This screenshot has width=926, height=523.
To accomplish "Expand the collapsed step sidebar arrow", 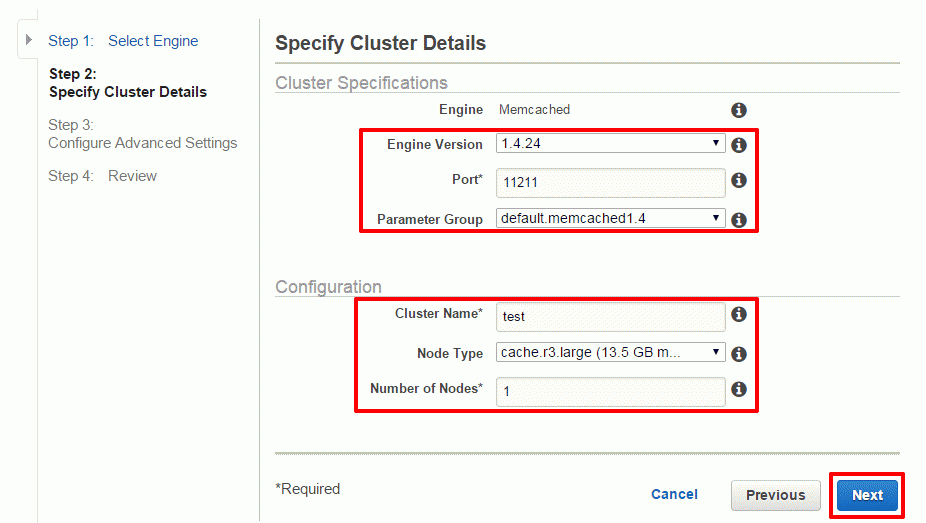I will click(x=28, y=40).
